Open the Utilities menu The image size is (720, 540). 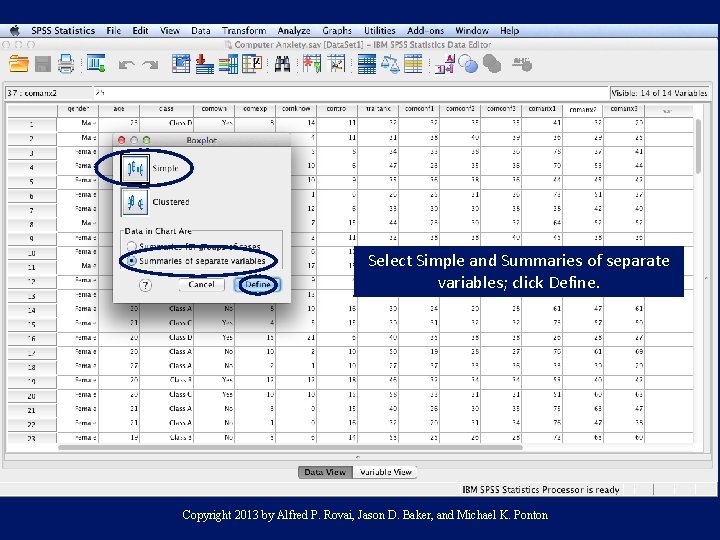(x=379, y=31)
